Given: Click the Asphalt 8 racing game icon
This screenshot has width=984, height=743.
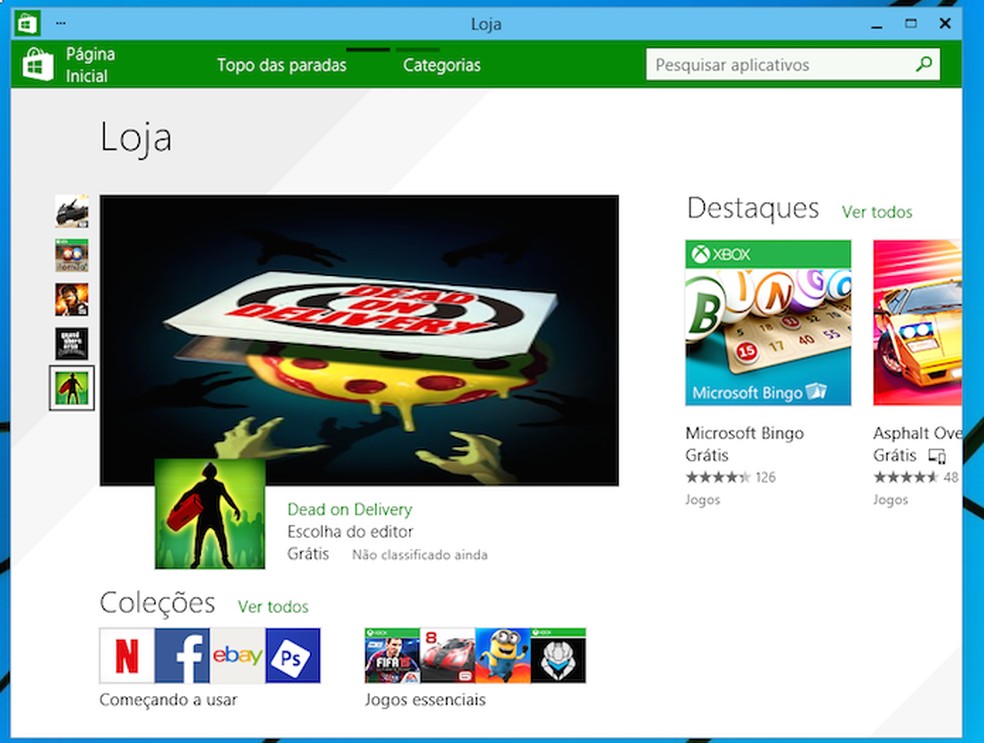Looking at the screenshot, I should tap(447, 655).
